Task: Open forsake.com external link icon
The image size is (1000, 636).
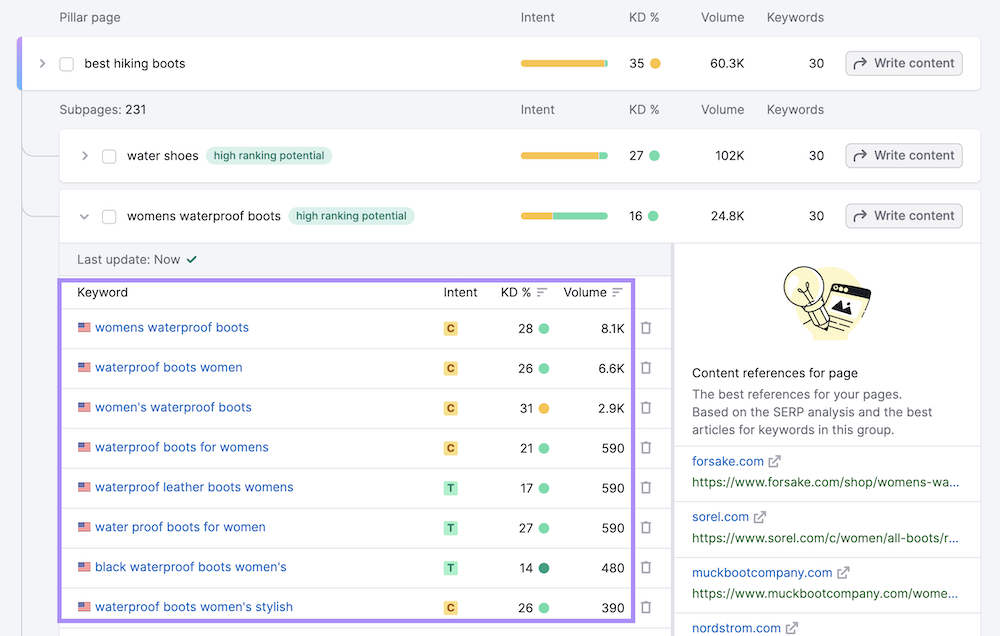Action: (774, 461)
